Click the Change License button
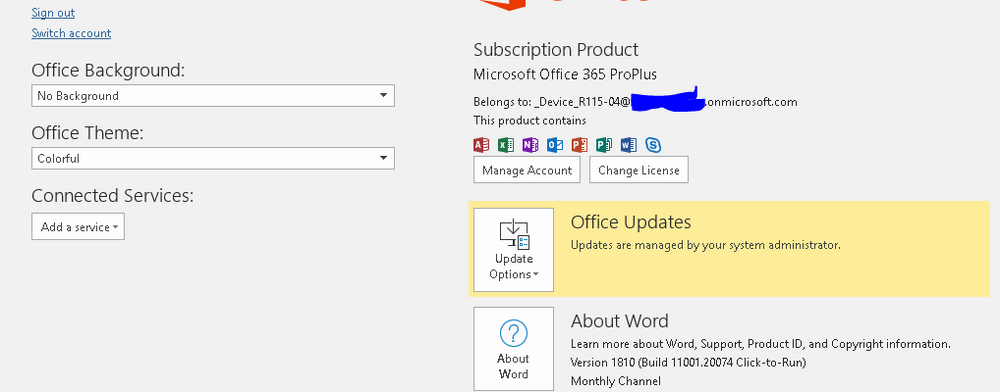 point(638,170)
